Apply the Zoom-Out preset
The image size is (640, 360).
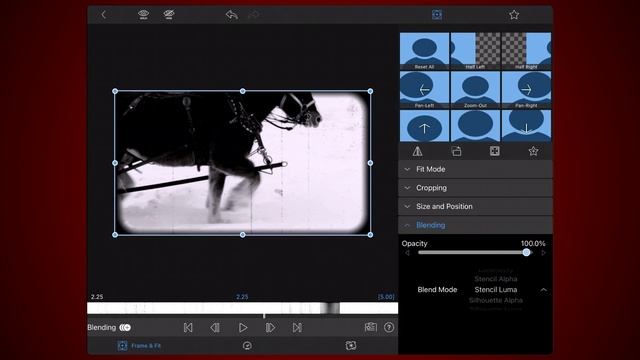(475, 90)
